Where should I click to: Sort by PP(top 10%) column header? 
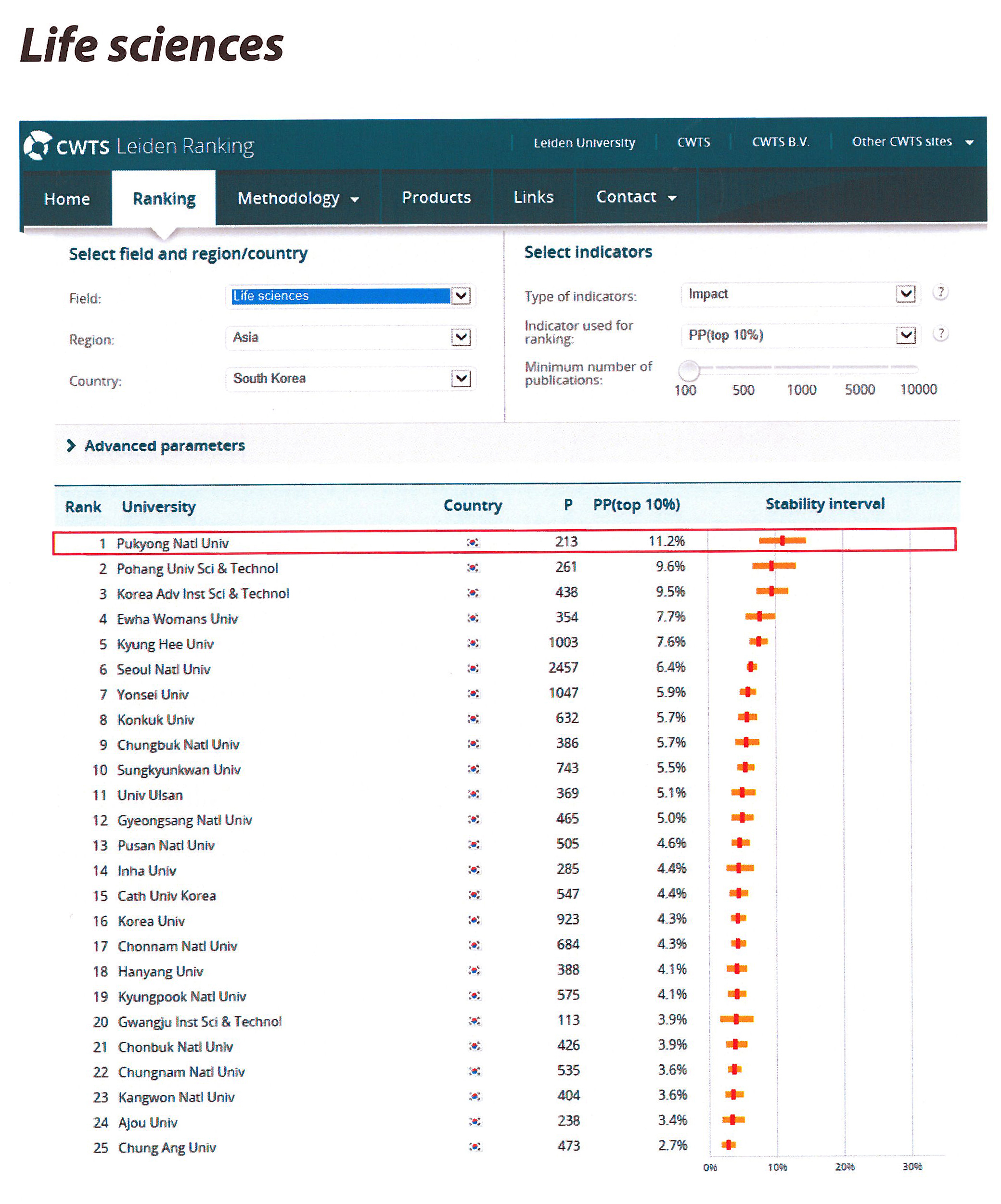pos(636,505)
